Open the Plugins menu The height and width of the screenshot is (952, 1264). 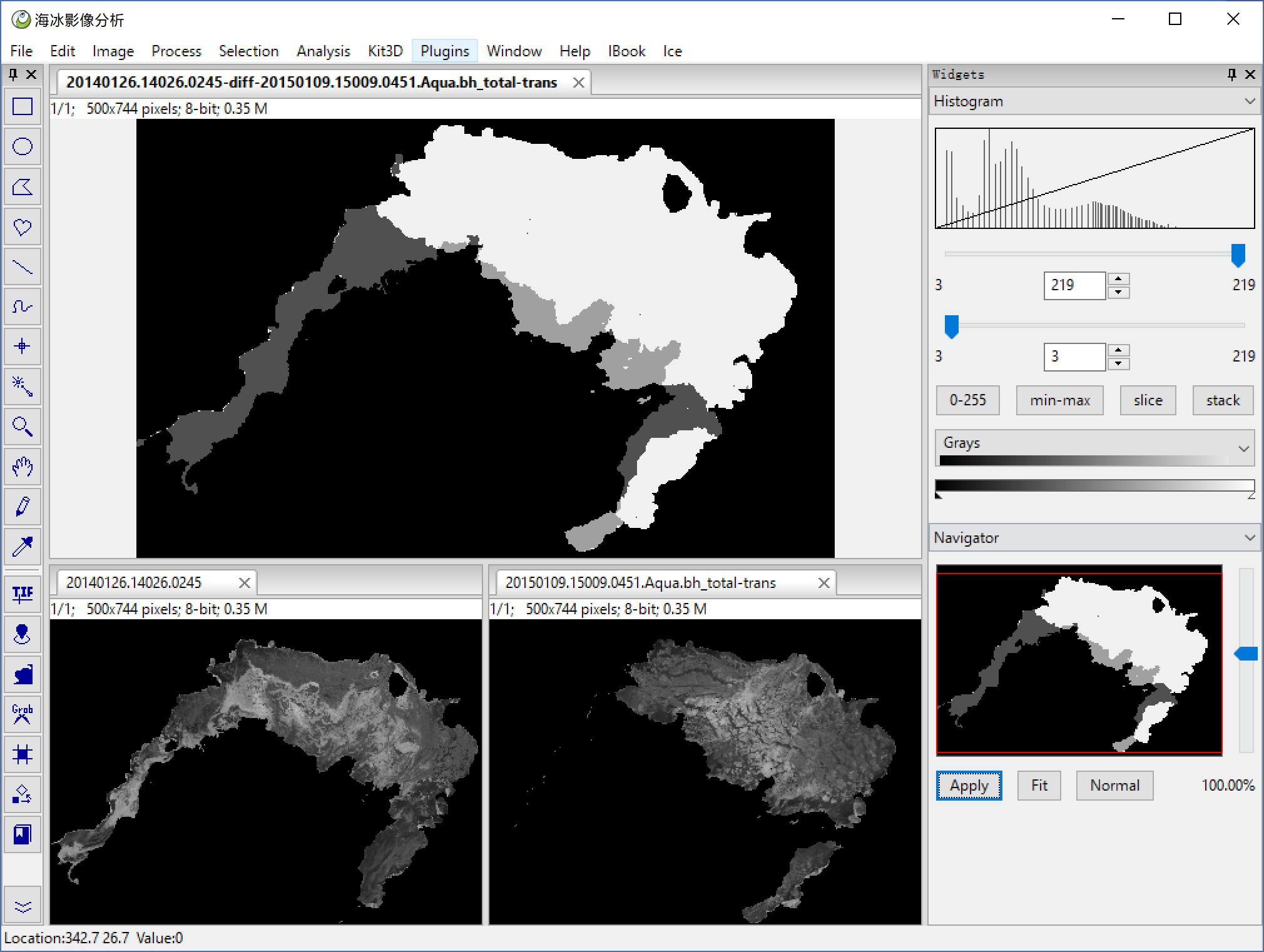tap(444, 51)
